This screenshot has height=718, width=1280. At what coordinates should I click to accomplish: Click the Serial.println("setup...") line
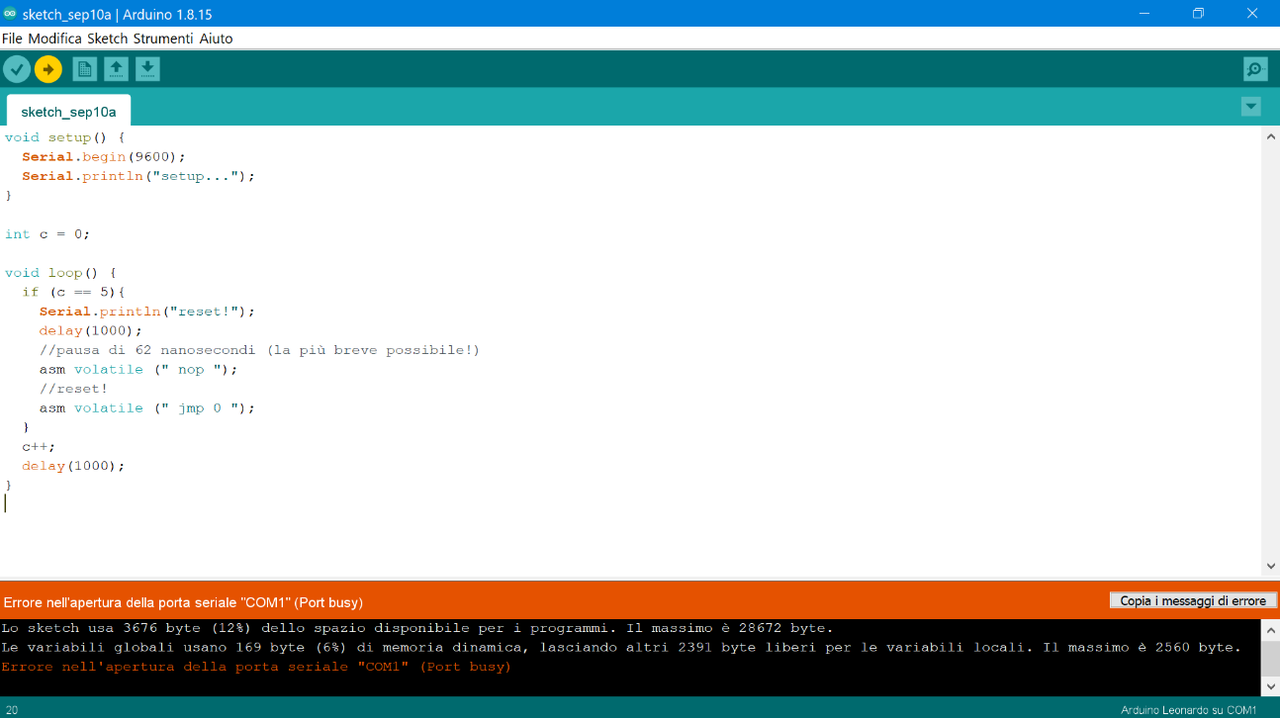[139, 176]
